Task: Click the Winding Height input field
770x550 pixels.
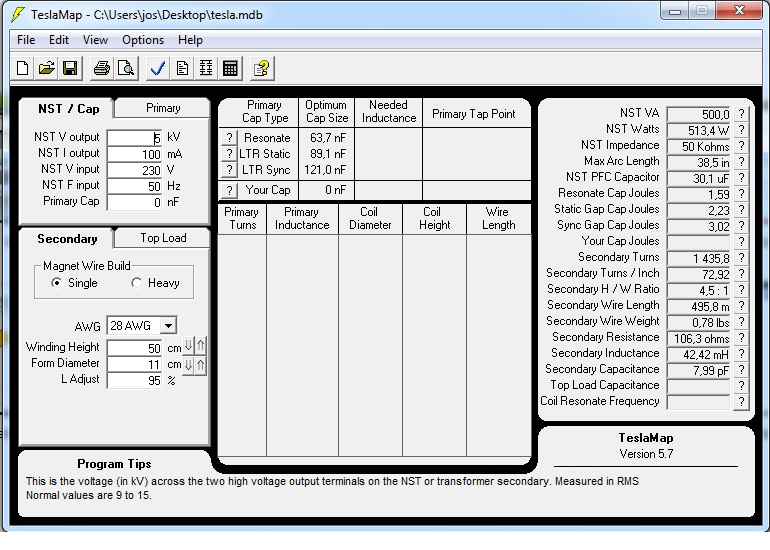Action: [135, 348]
